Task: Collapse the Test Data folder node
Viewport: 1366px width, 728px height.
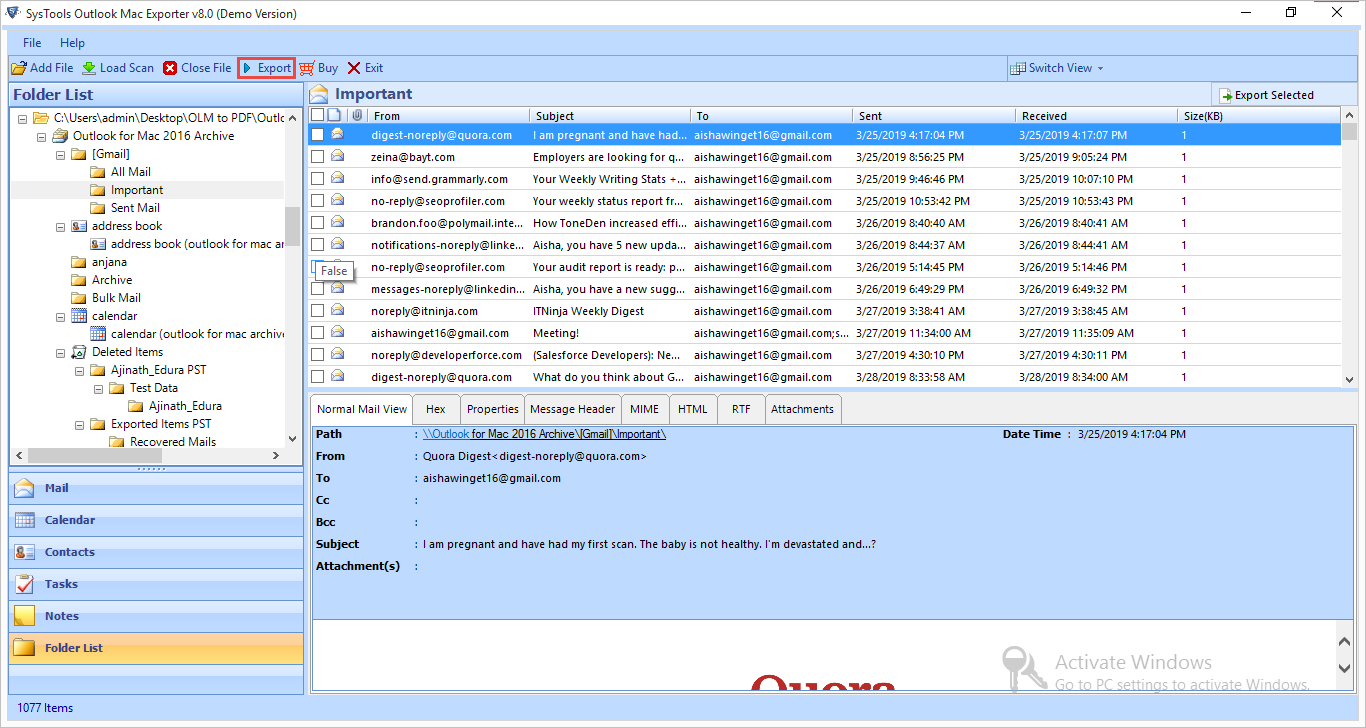Action: tap(97, 388)
